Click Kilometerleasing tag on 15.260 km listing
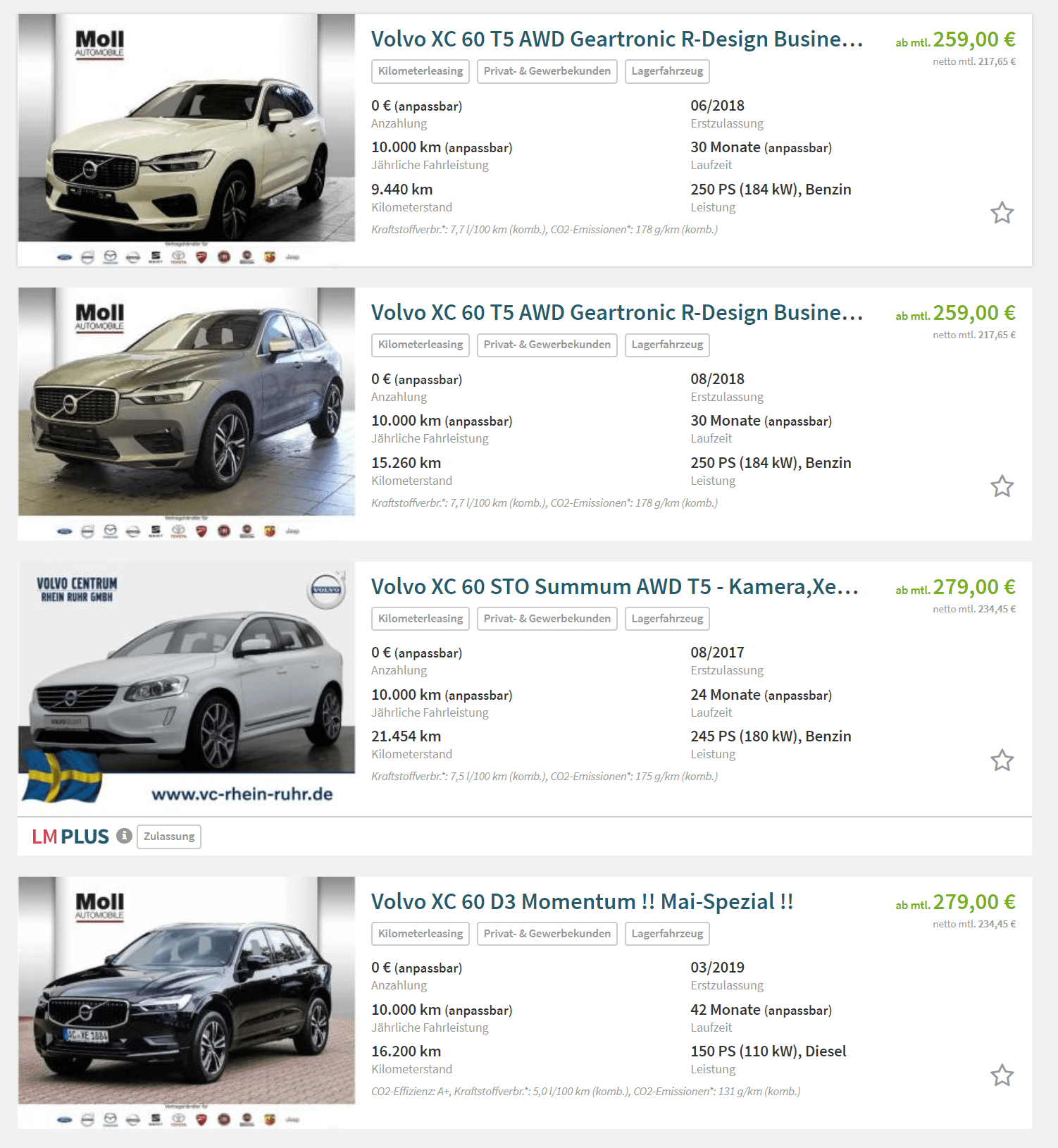The image size is (1058, 1148). tap(421, 345)
